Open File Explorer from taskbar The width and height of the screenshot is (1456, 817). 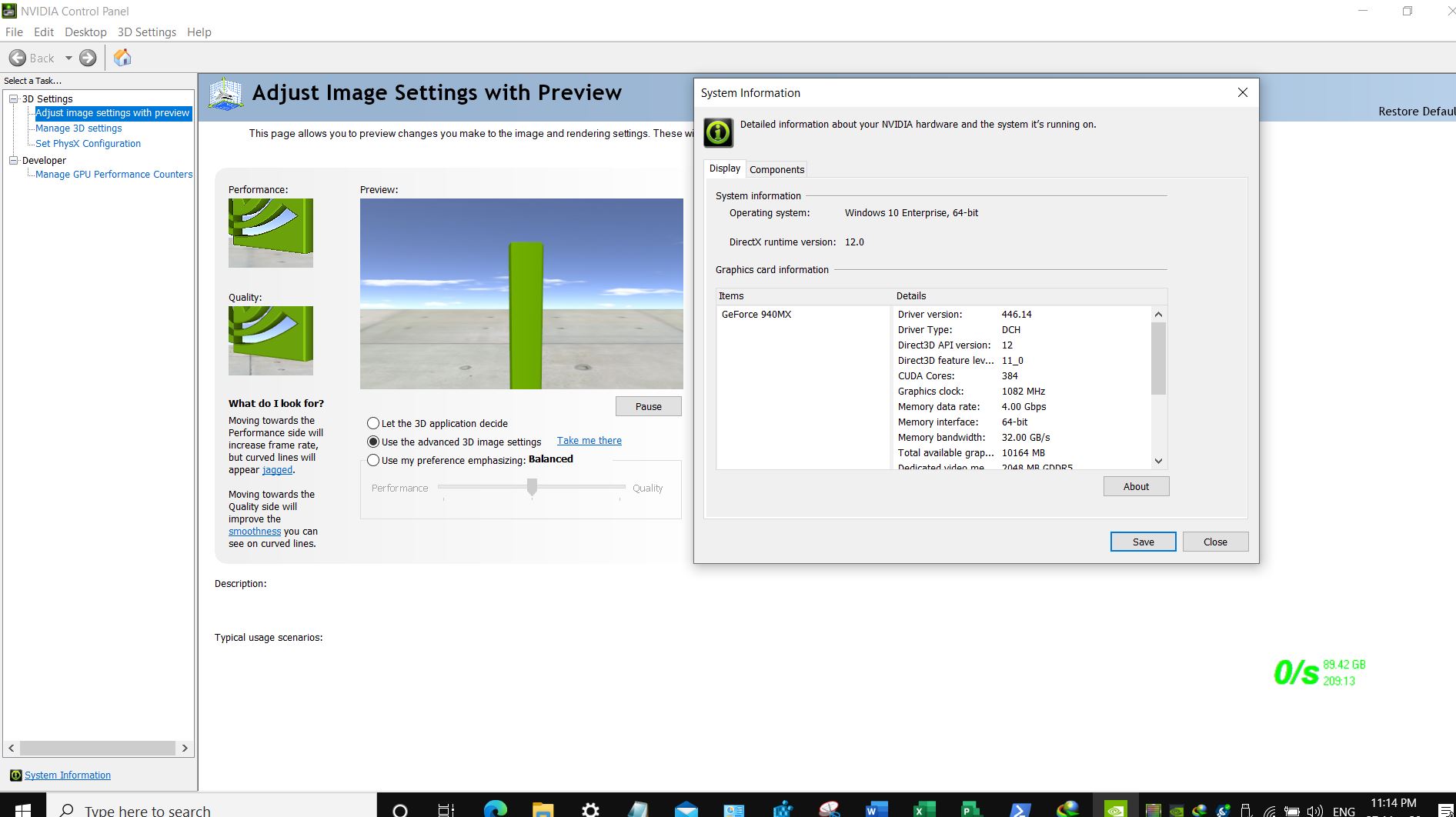click(x=543, y=809)
